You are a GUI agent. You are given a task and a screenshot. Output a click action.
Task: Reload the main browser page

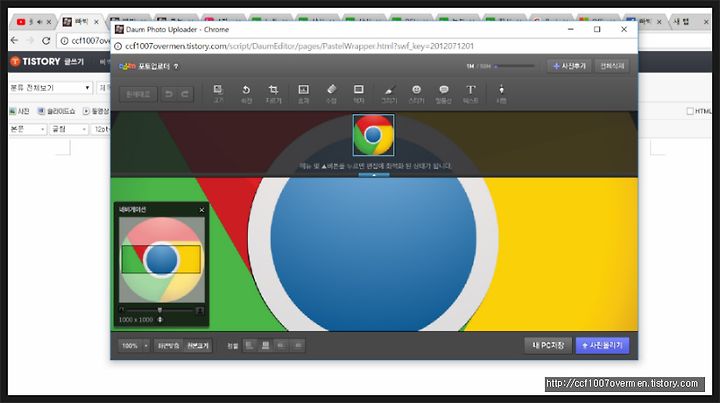click(x=46, y=40)
